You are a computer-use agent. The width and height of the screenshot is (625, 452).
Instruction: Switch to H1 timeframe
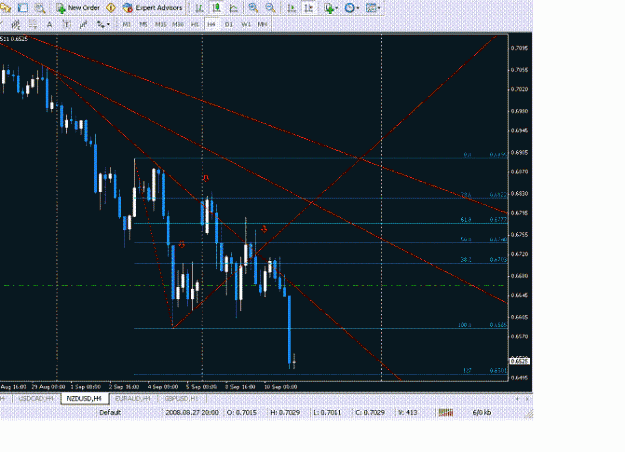pyautogui.click(x=195, y=24)
